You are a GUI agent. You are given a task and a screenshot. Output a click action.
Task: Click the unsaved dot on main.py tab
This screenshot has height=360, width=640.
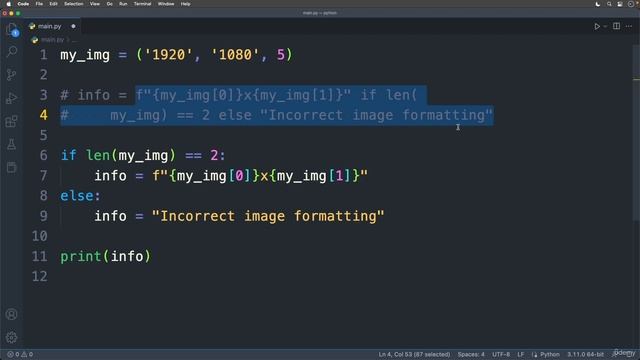tap(73, 26)
